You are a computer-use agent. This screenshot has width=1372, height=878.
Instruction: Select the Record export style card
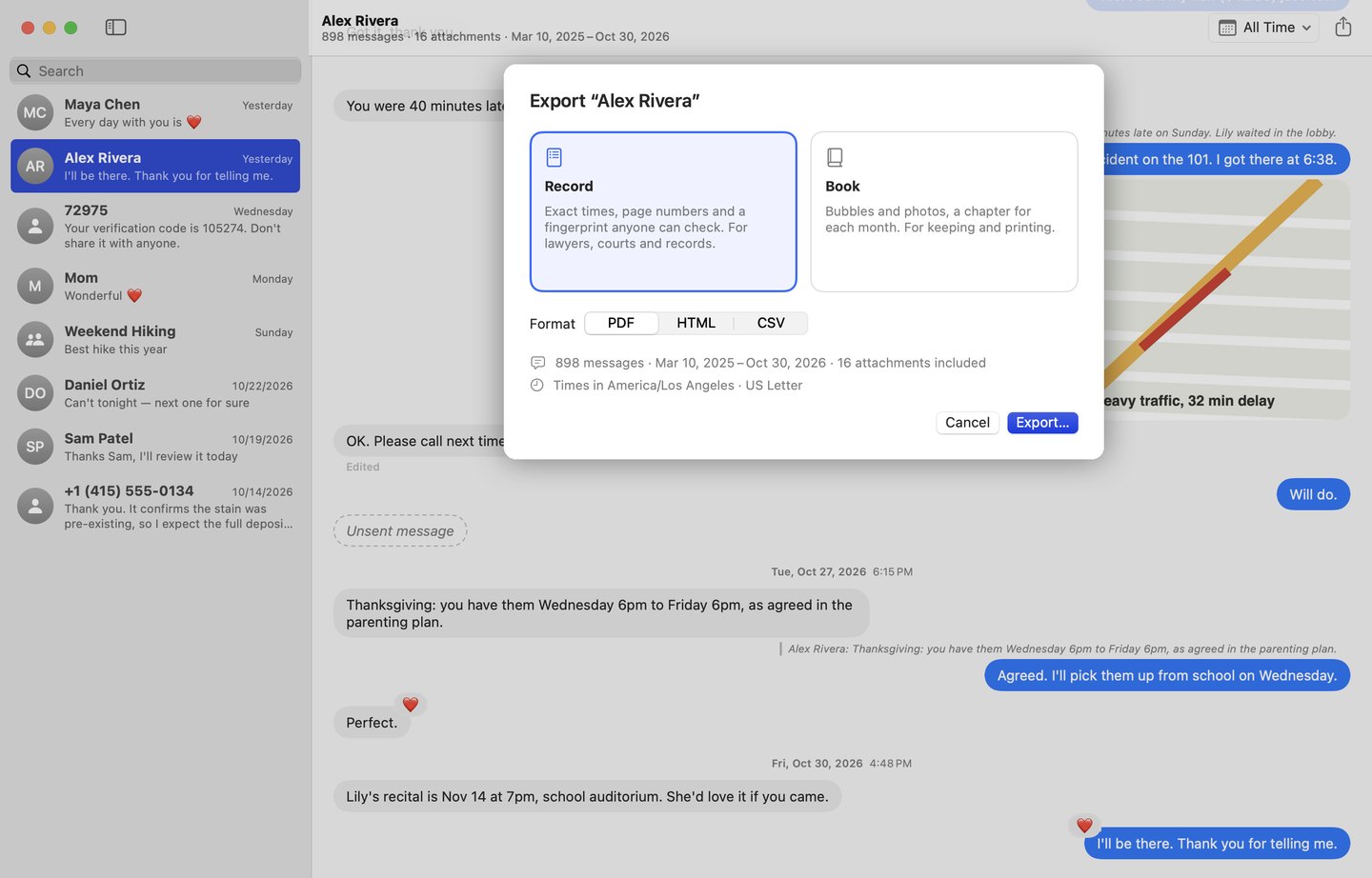coord(663,211)
